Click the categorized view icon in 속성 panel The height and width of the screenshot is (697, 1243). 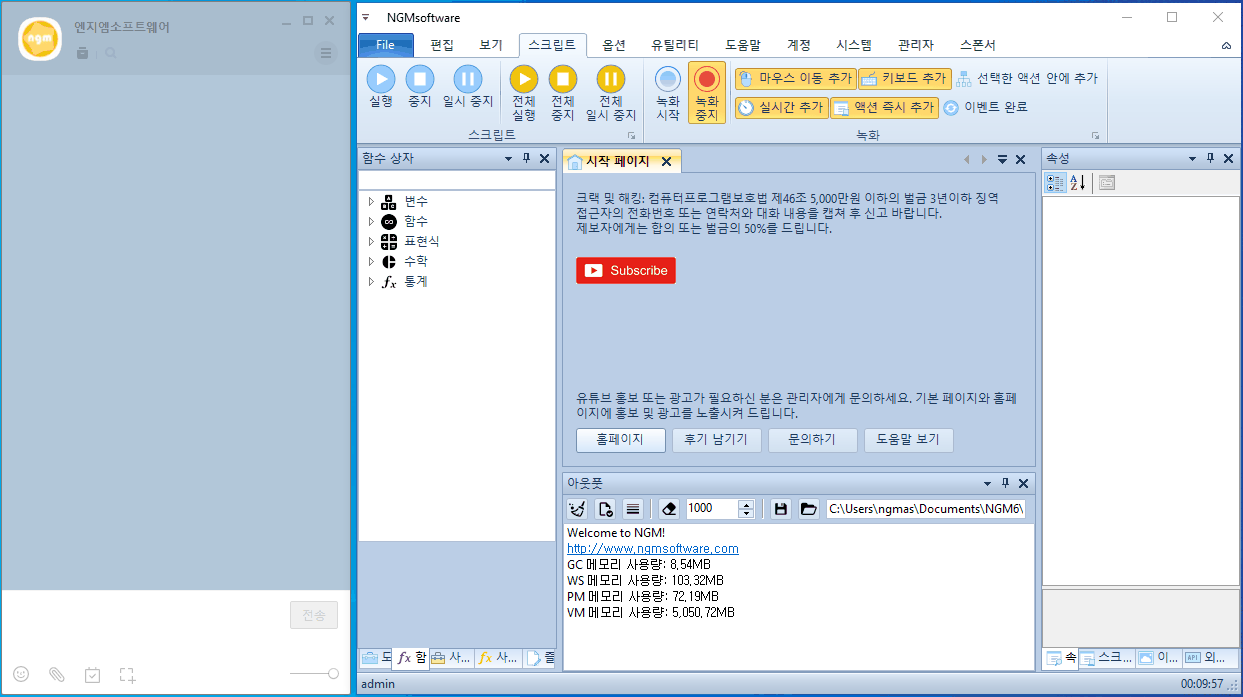pyautogui.click(x=1055, y=182)
